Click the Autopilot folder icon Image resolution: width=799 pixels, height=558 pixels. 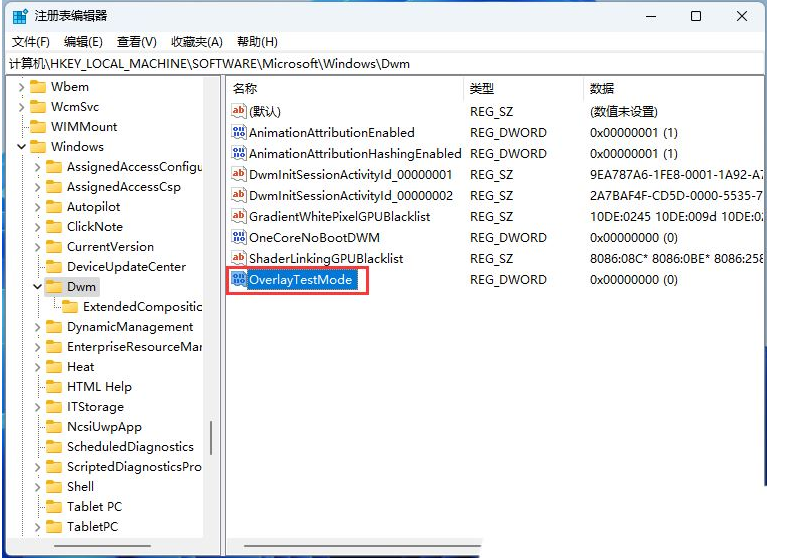pyautogui.click(x=54, y=206)
